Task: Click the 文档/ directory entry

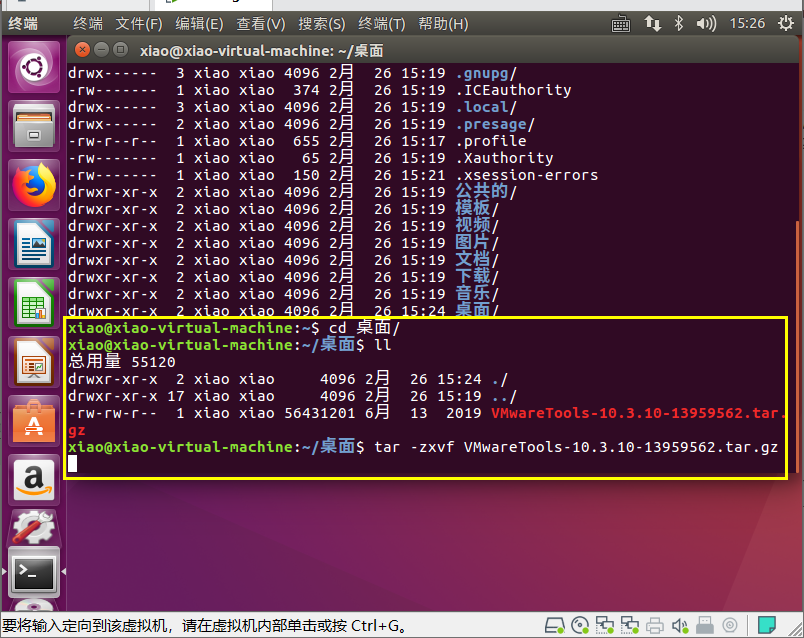Action: pyautogui.click(x=477, y=260)
